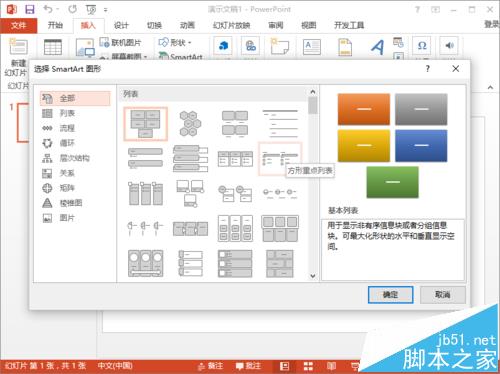Click the comment icon in the ribbon
Screen dimensions: 500x374
[x=279, y=46]
